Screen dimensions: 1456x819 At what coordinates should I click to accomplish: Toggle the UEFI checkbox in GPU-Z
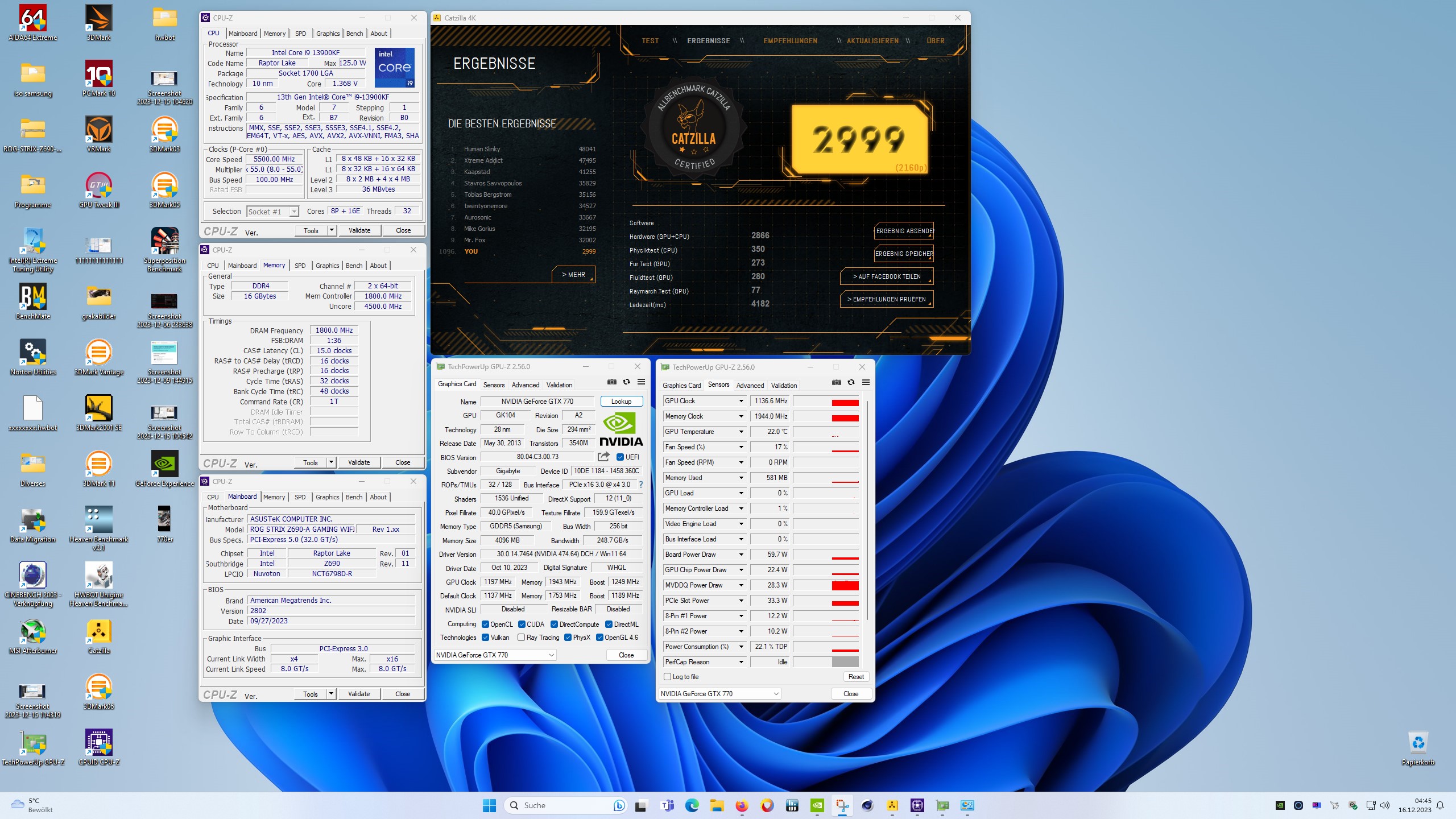[x=620, y=457]
